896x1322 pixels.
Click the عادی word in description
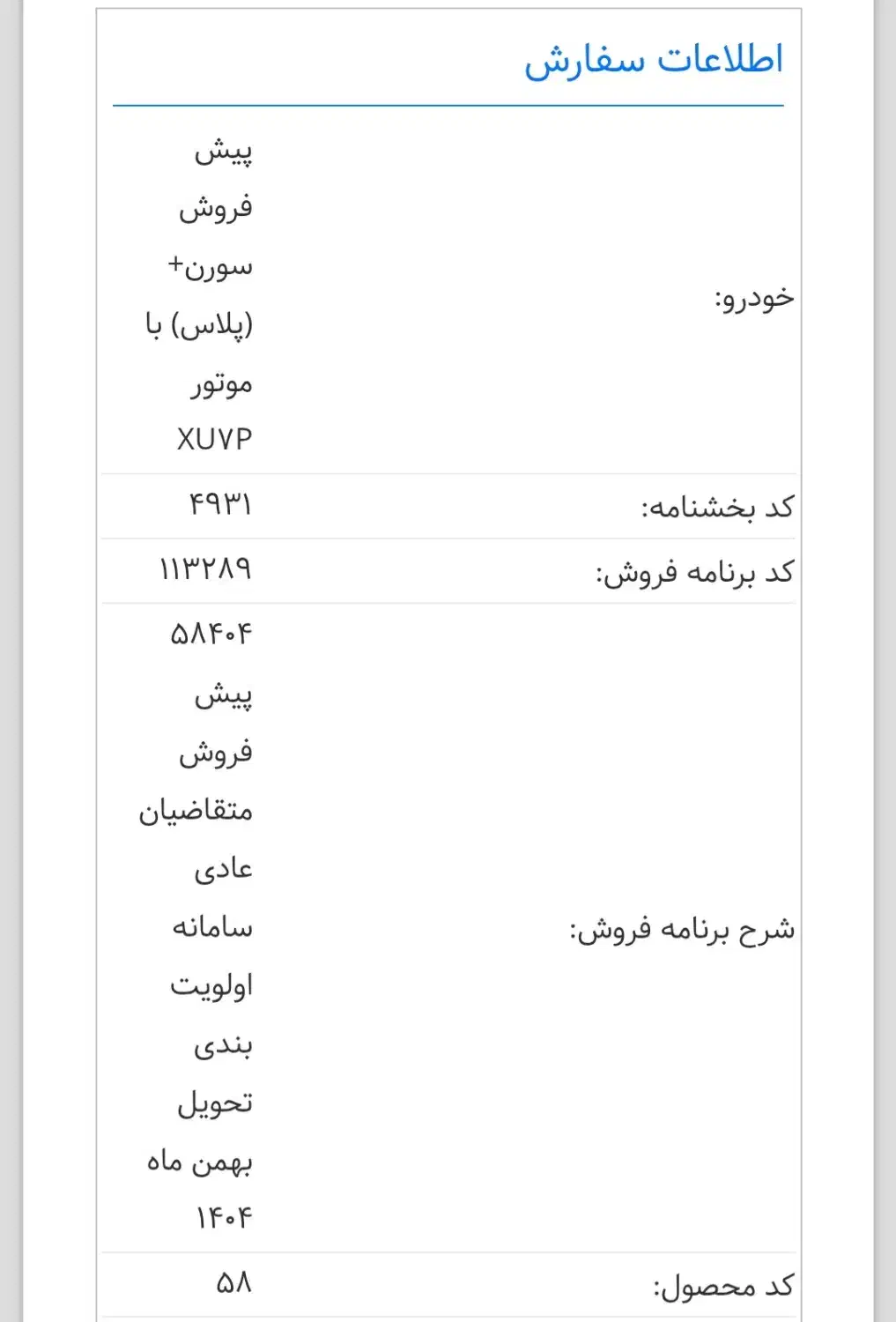point(224,870)
